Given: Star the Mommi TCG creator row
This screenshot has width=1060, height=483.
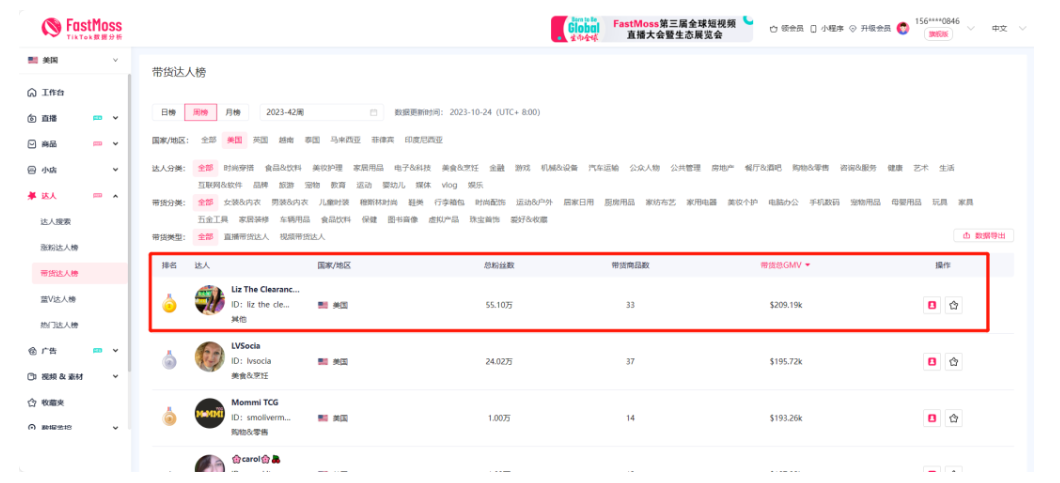Looking at the screenshot, I should coord(954,418).
